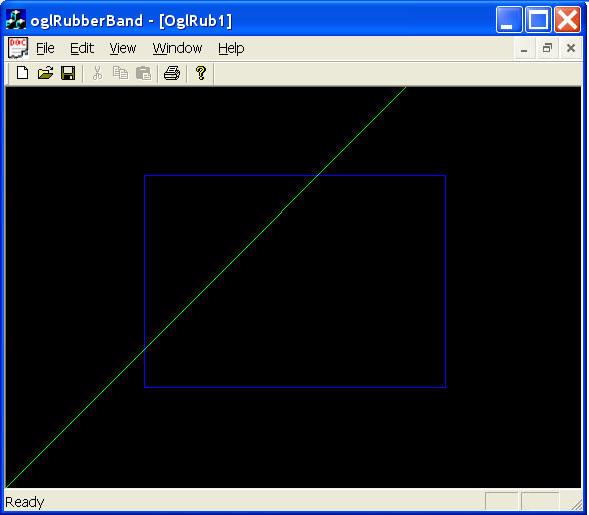The width and height of the screenshot is (589, 515).
Task: Open the File menu
Action: click(45, 48)
